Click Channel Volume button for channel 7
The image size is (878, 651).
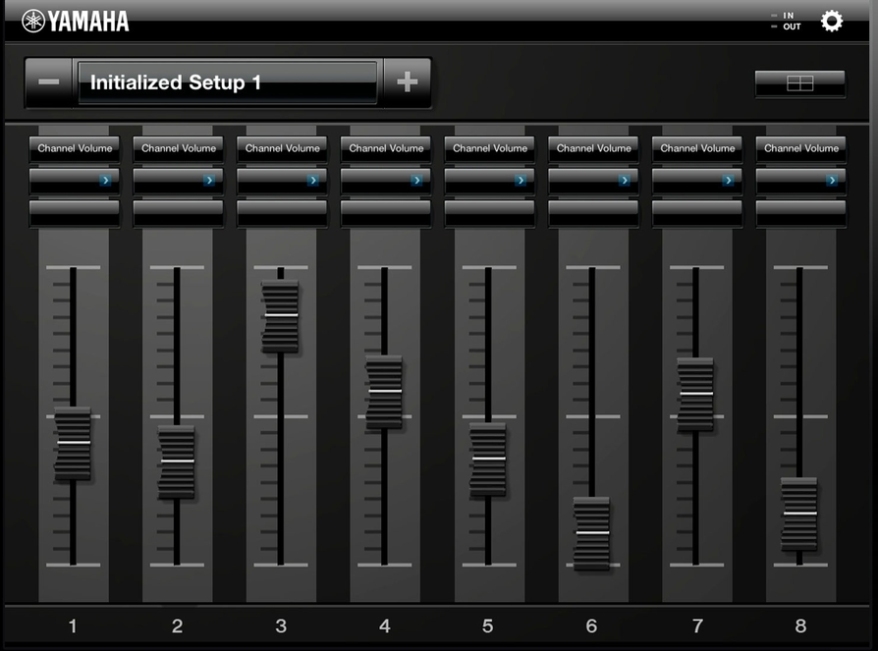click(697, 148)
